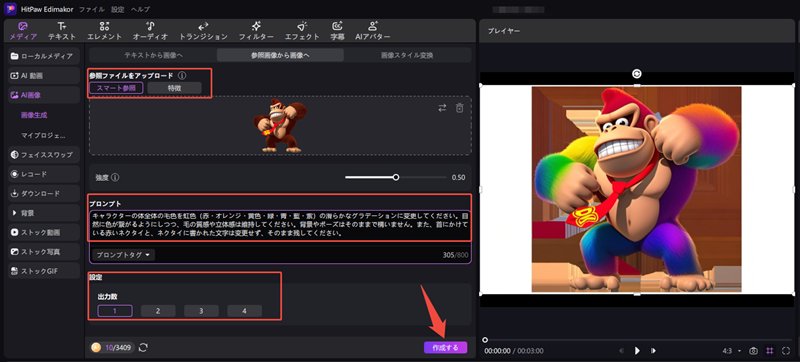
Task: Open ストックGIF in the sidebar
Action: point(43,271)
